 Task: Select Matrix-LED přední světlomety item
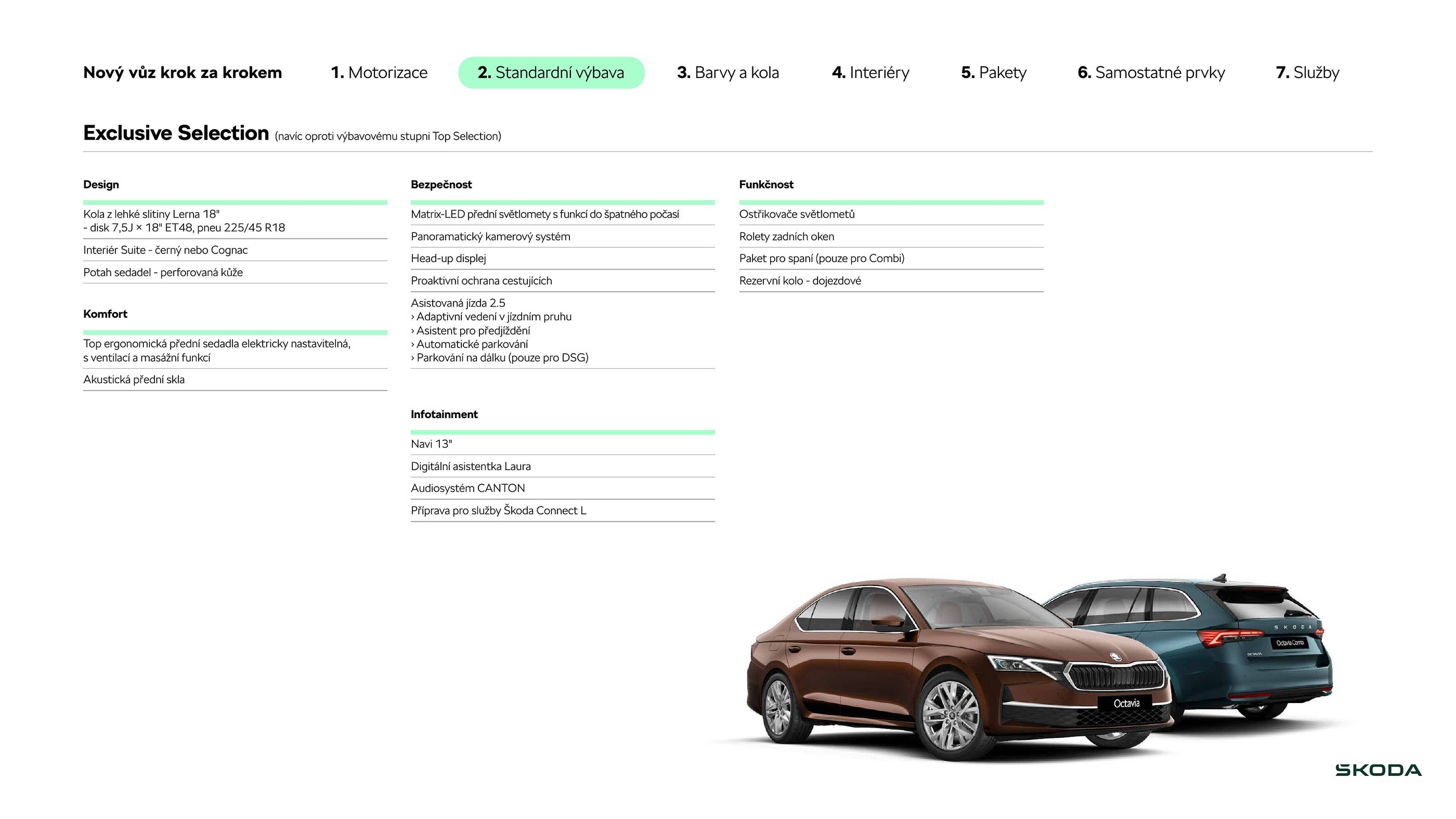point(546,214)
